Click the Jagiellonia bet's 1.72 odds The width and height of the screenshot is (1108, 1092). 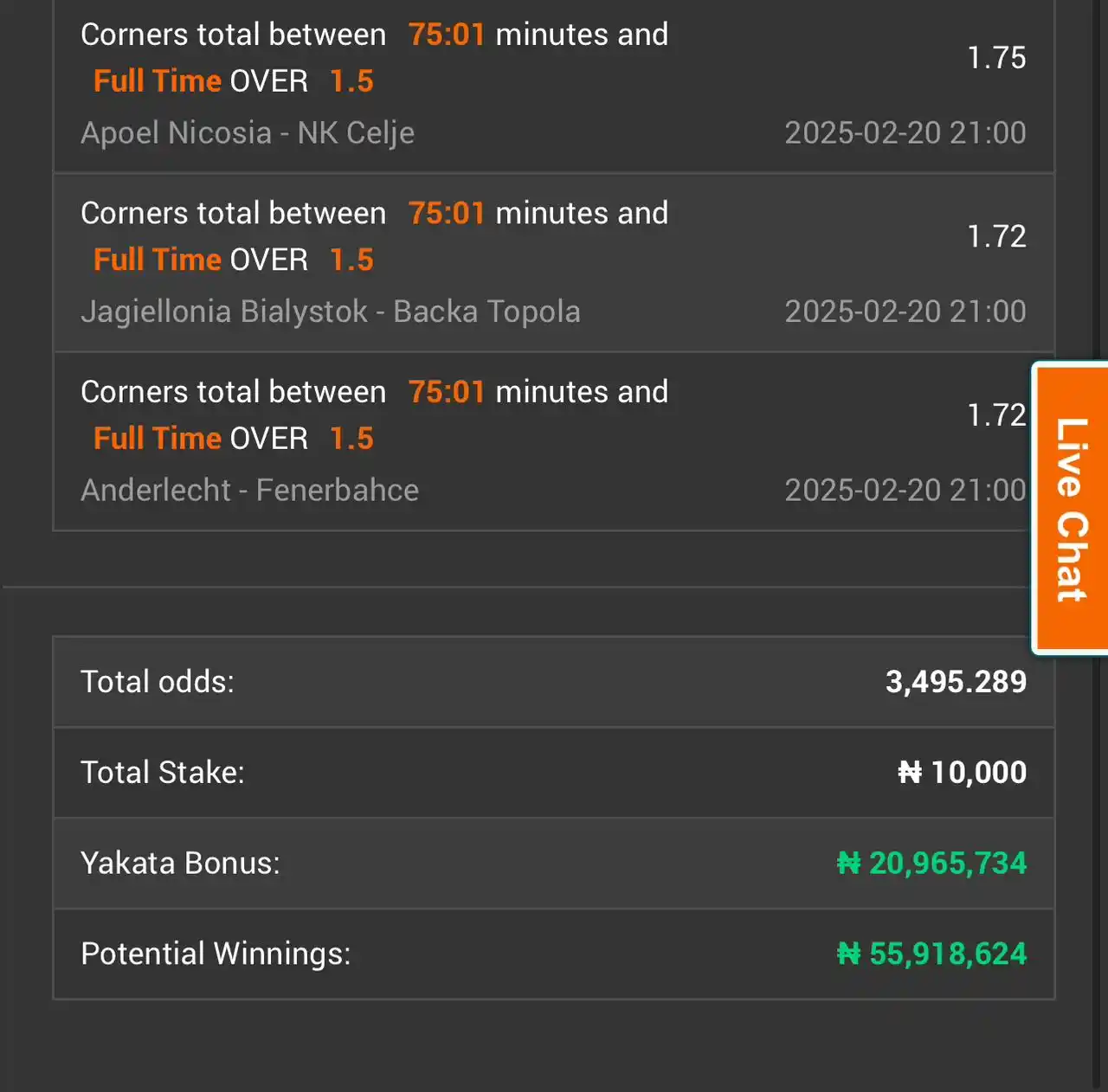pyautogui.click(x=996, y=236)
